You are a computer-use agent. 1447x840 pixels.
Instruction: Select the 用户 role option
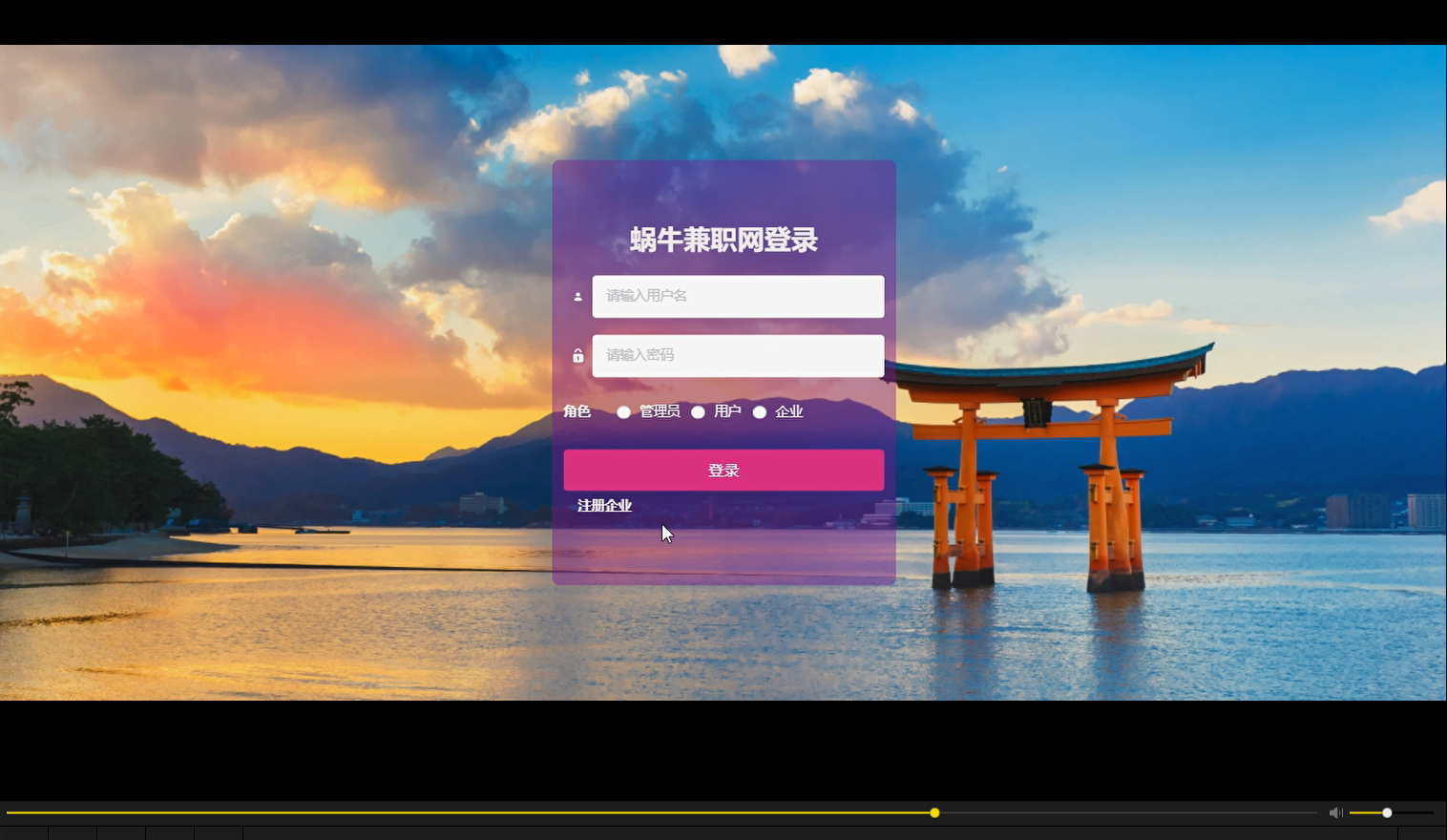[x=699, y=411]
